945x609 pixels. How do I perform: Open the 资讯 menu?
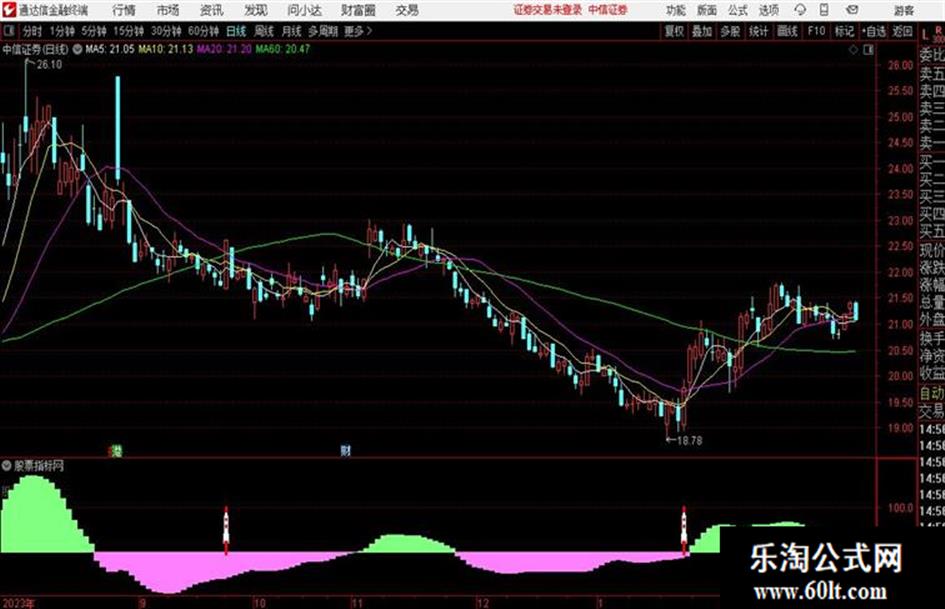(x=212, y=10)
